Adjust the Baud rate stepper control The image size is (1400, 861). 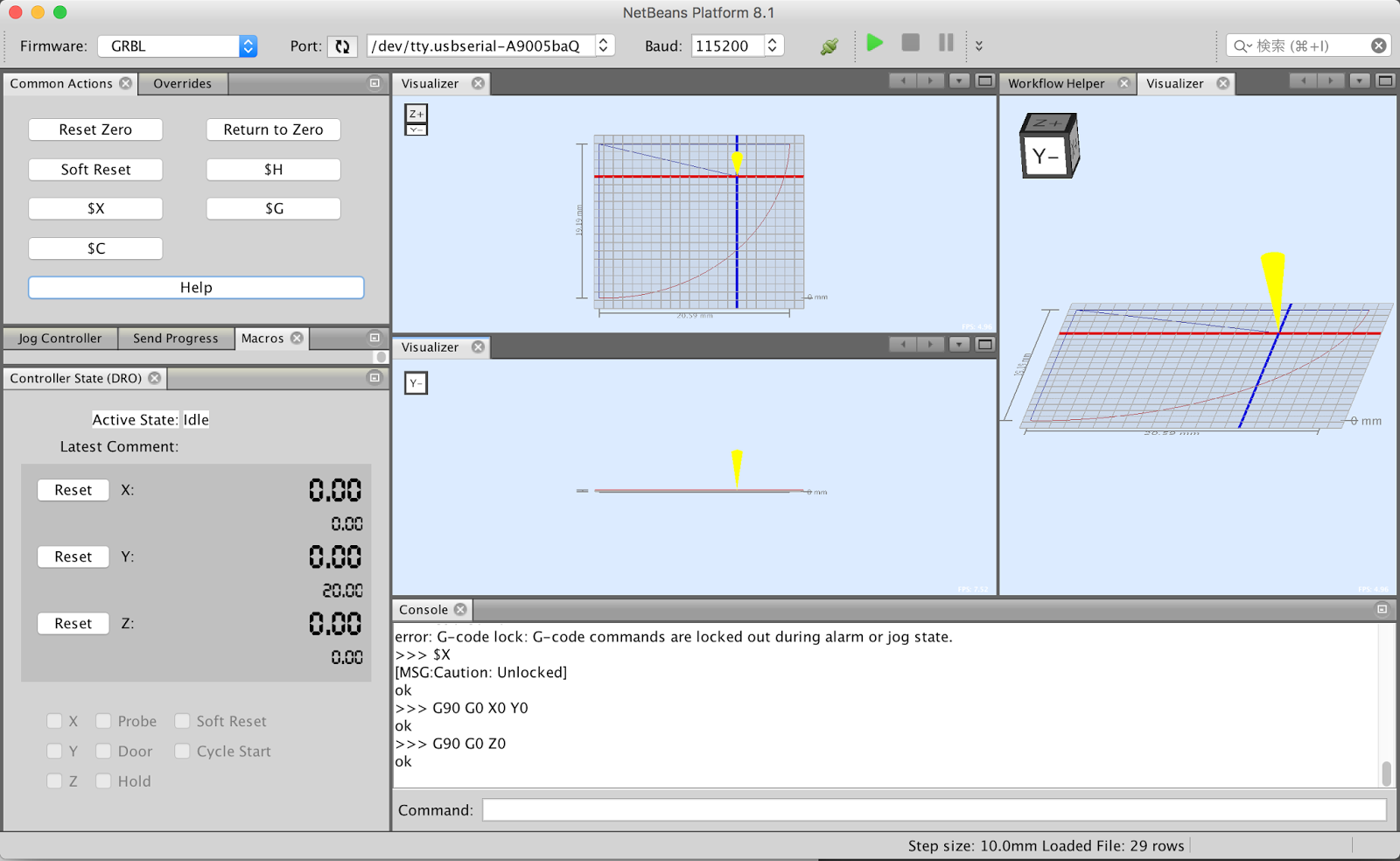(771, 45)
